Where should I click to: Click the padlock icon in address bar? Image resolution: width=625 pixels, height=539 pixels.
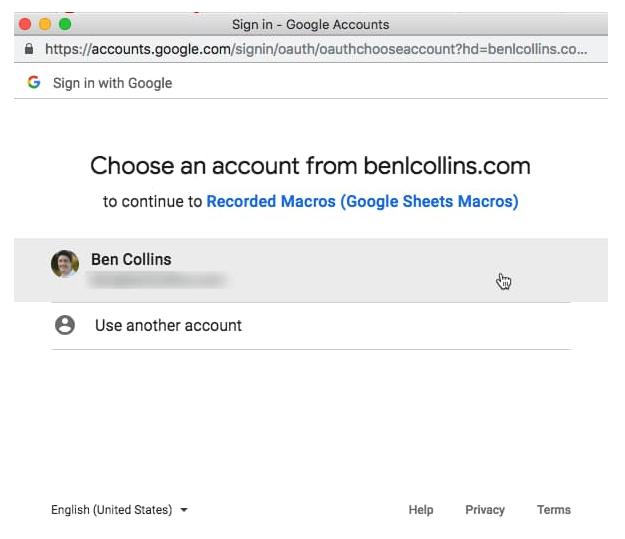click(x=28, y=48)
